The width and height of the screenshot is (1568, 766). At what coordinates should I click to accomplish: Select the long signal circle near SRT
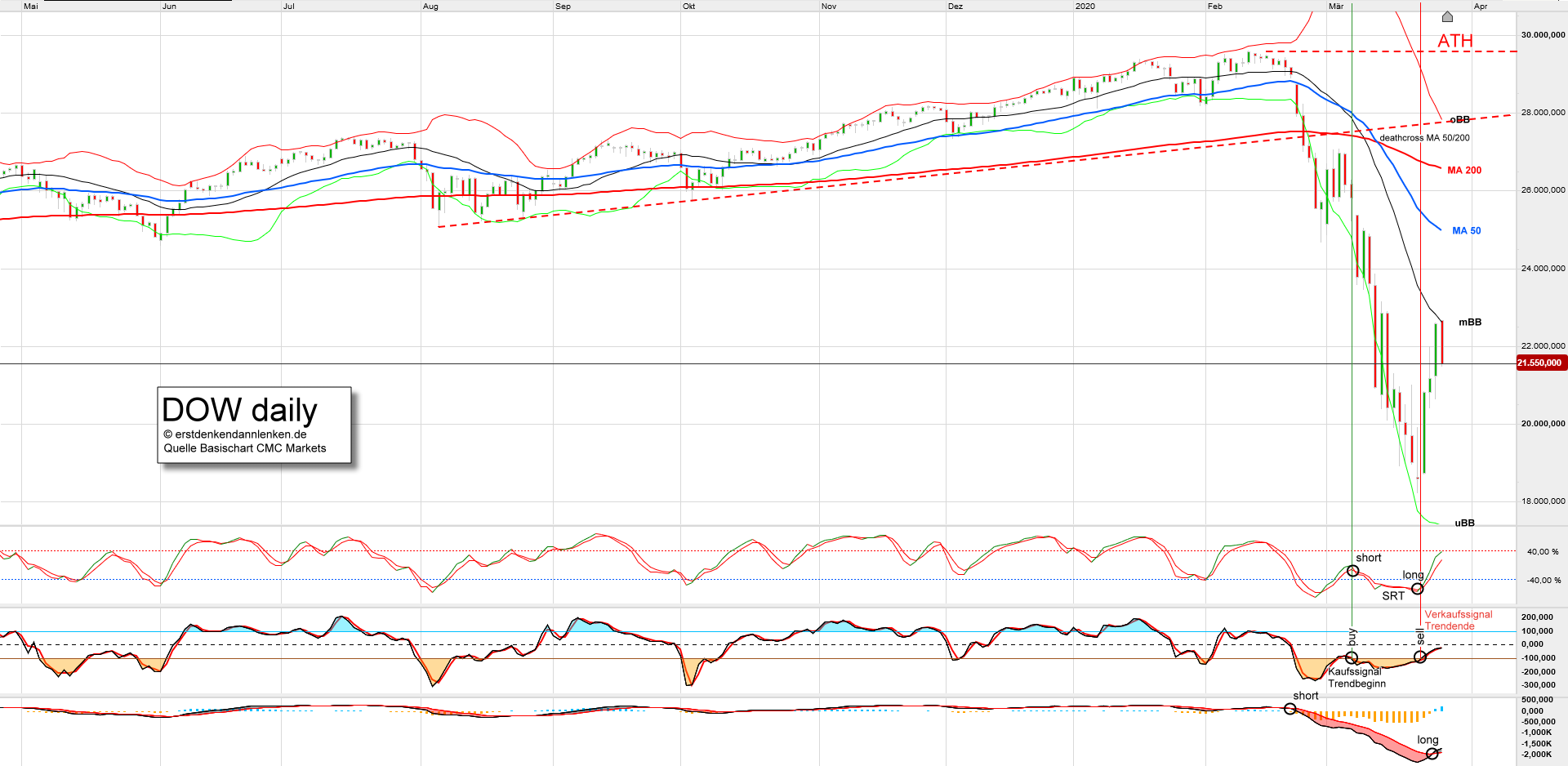1418,589
